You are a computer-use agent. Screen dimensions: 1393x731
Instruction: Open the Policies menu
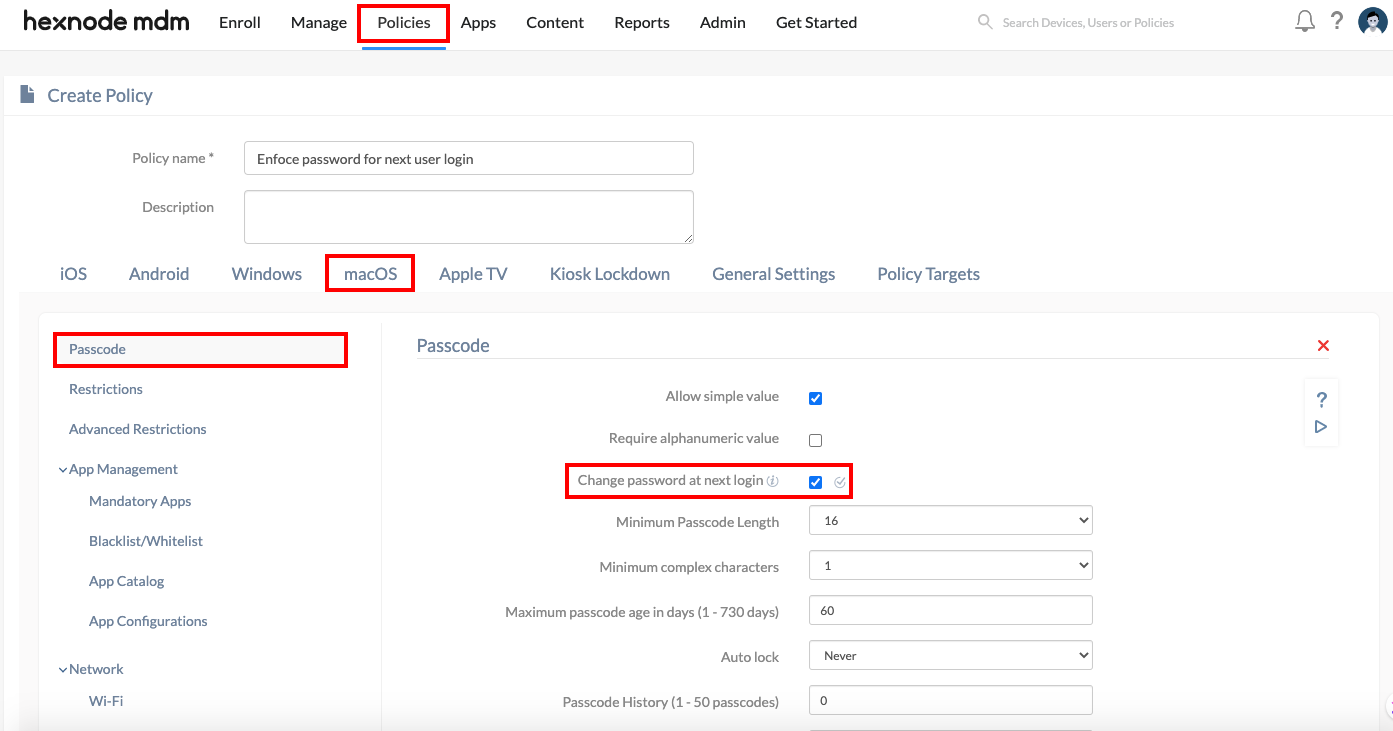[404, 22]
